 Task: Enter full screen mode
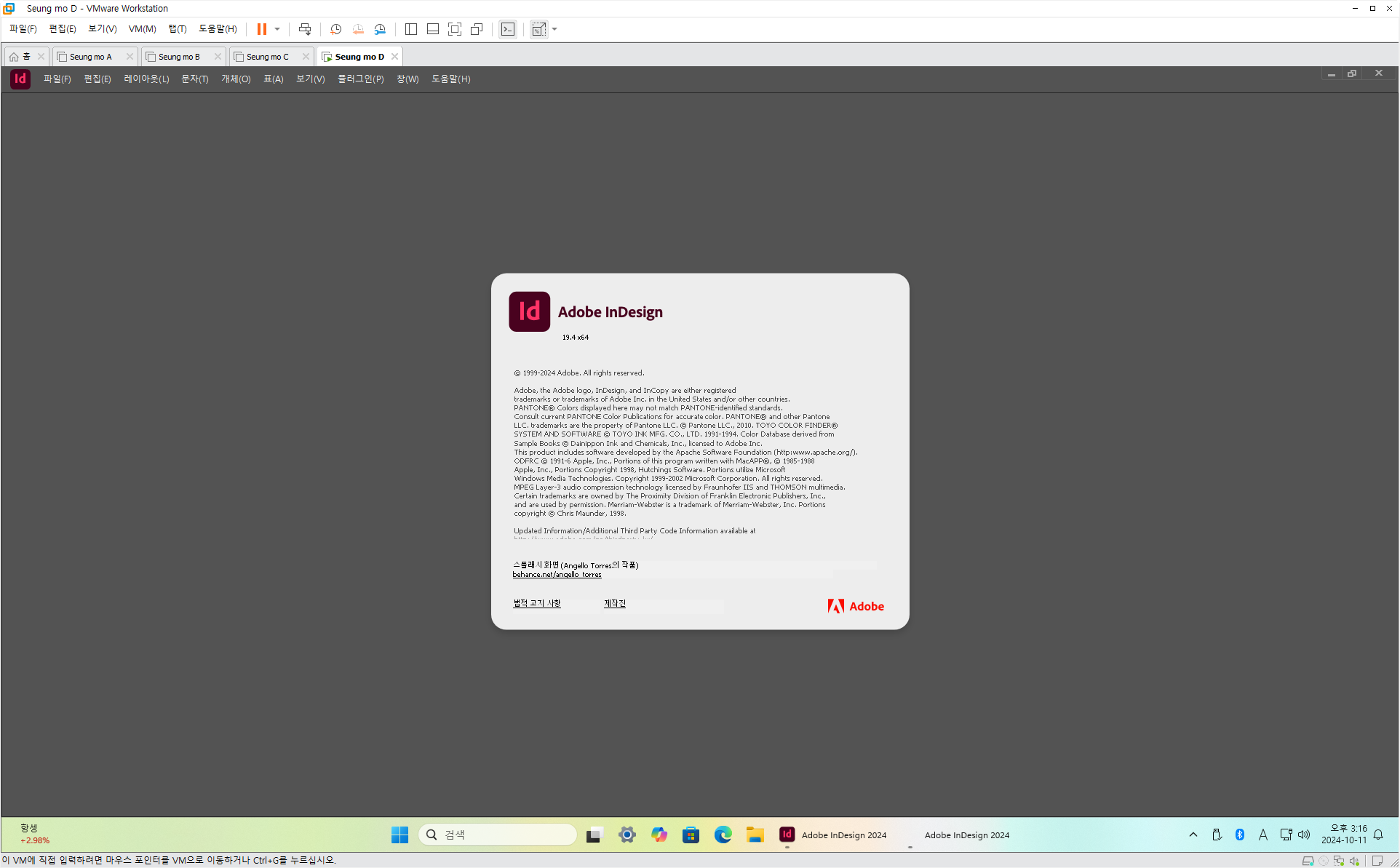coord(455,29)
